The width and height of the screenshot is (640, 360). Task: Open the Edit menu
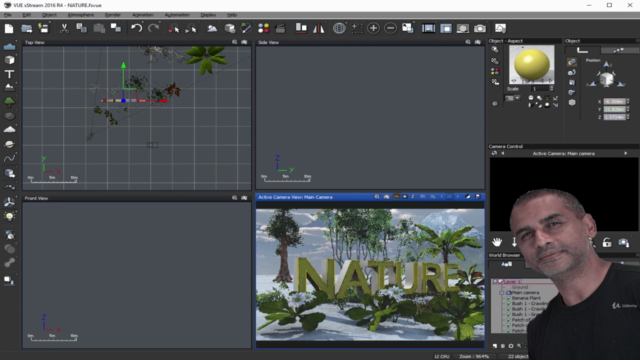click(27, 15)
